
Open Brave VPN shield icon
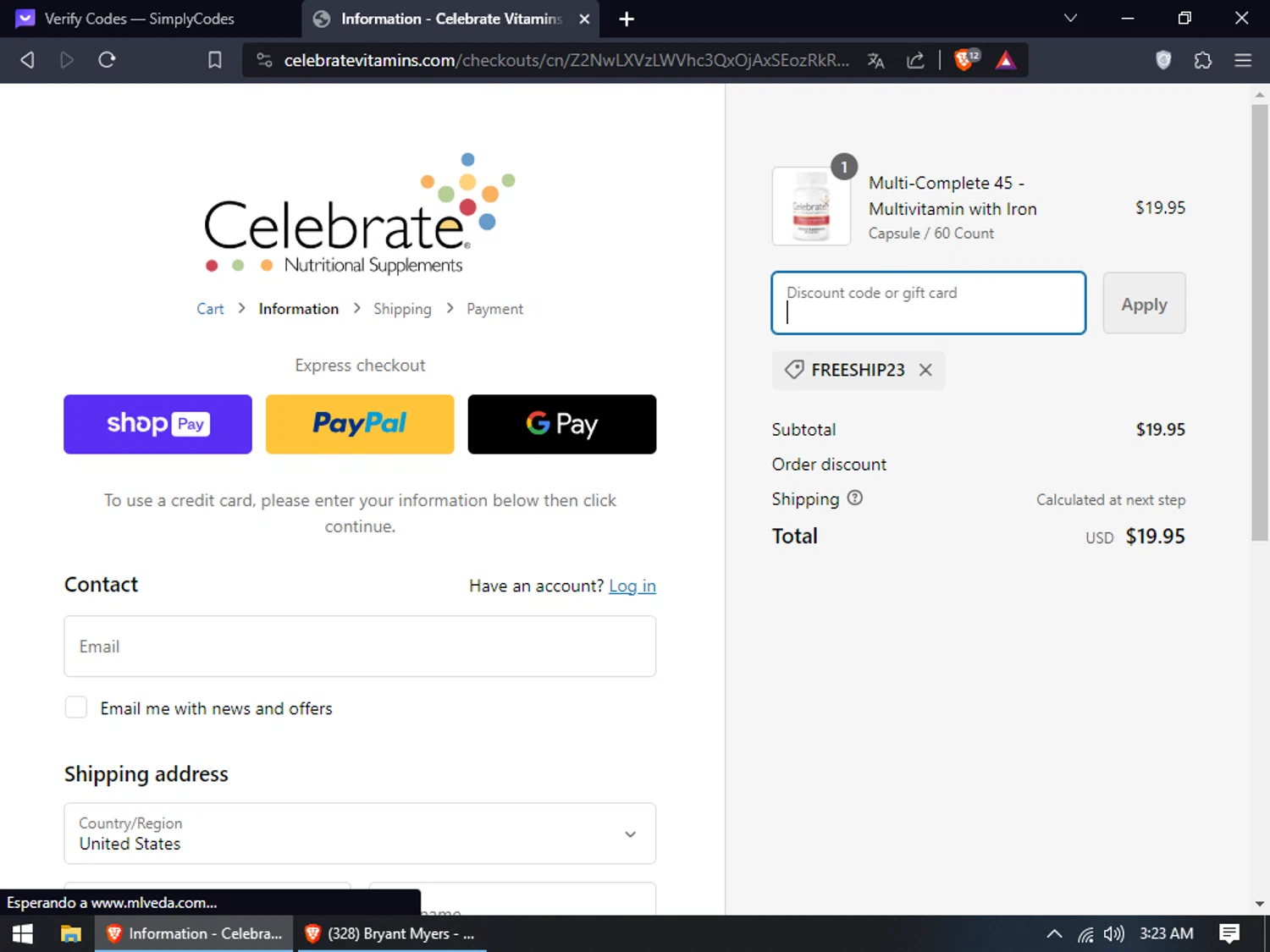(x=1163, y=60)
